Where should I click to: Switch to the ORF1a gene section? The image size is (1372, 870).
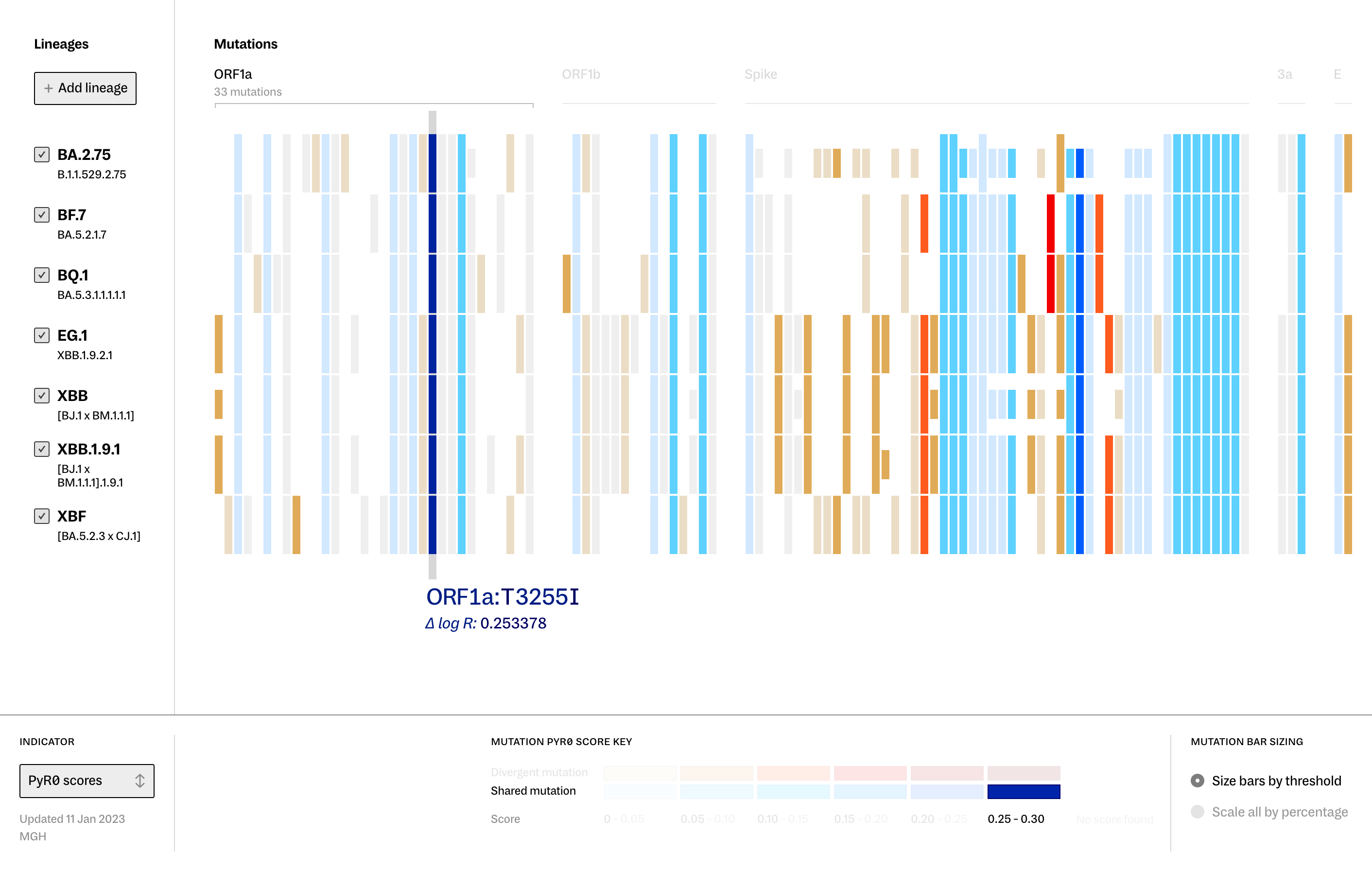pyautogui.click(x=233, y=75)
